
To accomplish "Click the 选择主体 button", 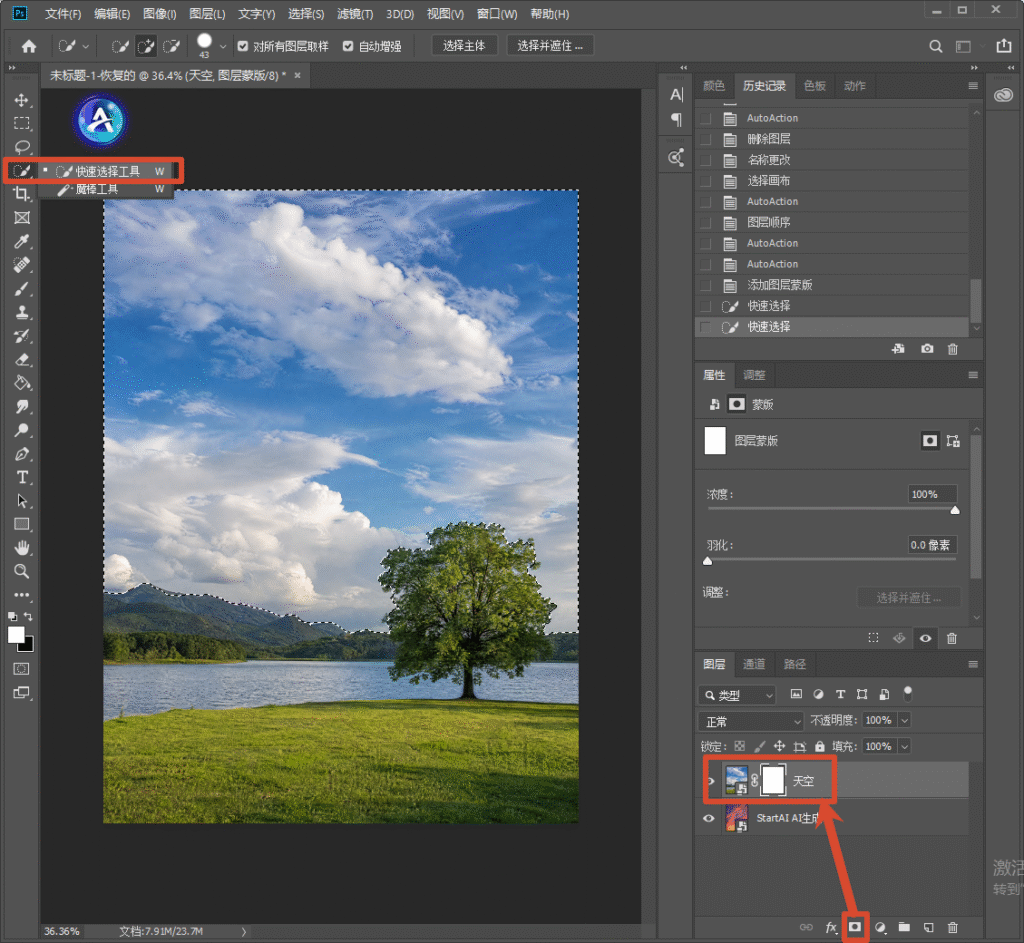I will pyautogui.click(x=464, y=46).
